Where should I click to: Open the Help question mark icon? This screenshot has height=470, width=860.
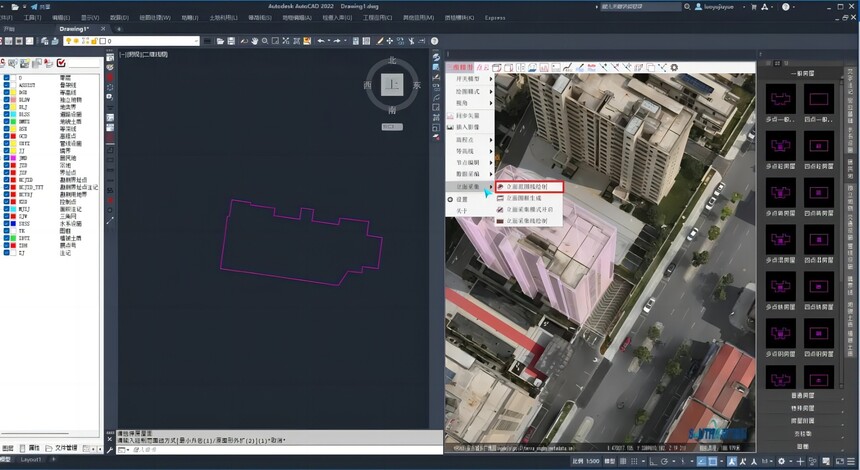coord(434,41)
